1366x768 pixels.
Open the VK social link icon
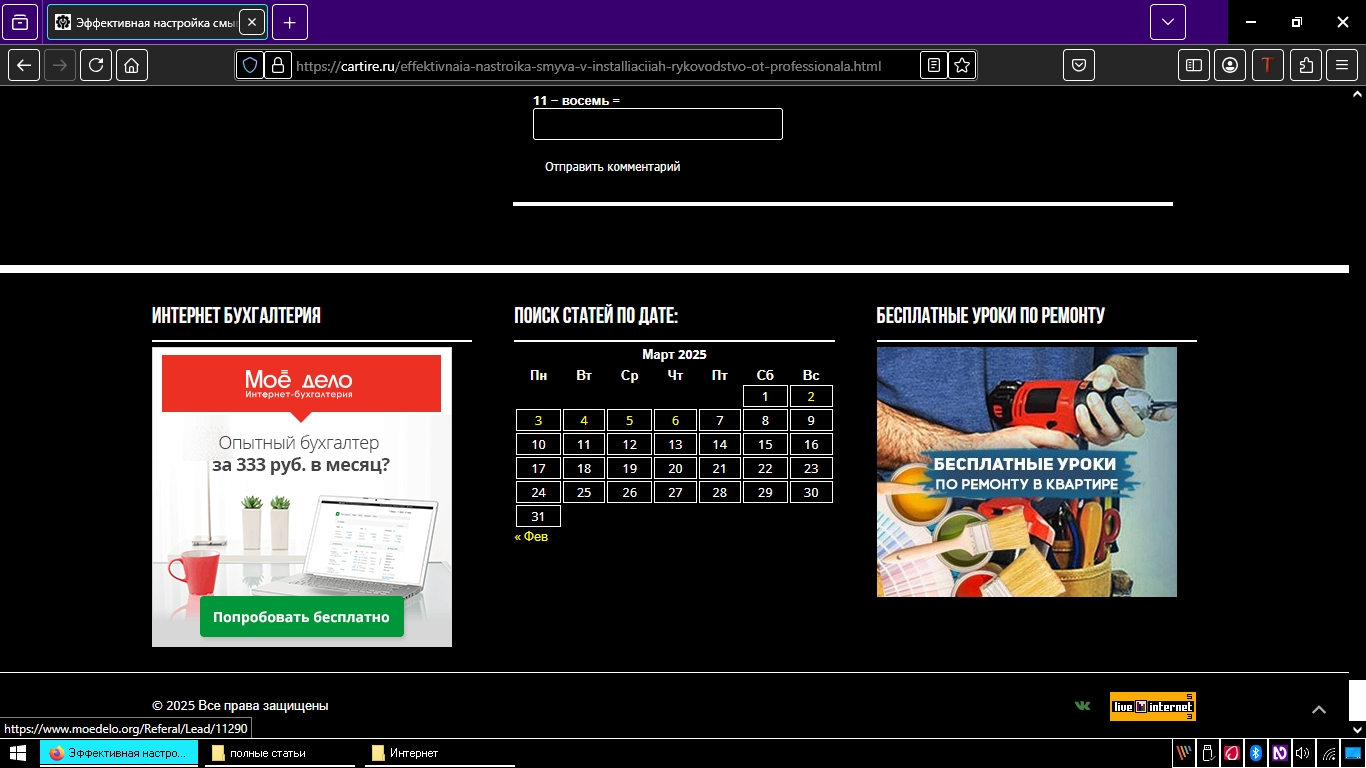click(1082, 706)
